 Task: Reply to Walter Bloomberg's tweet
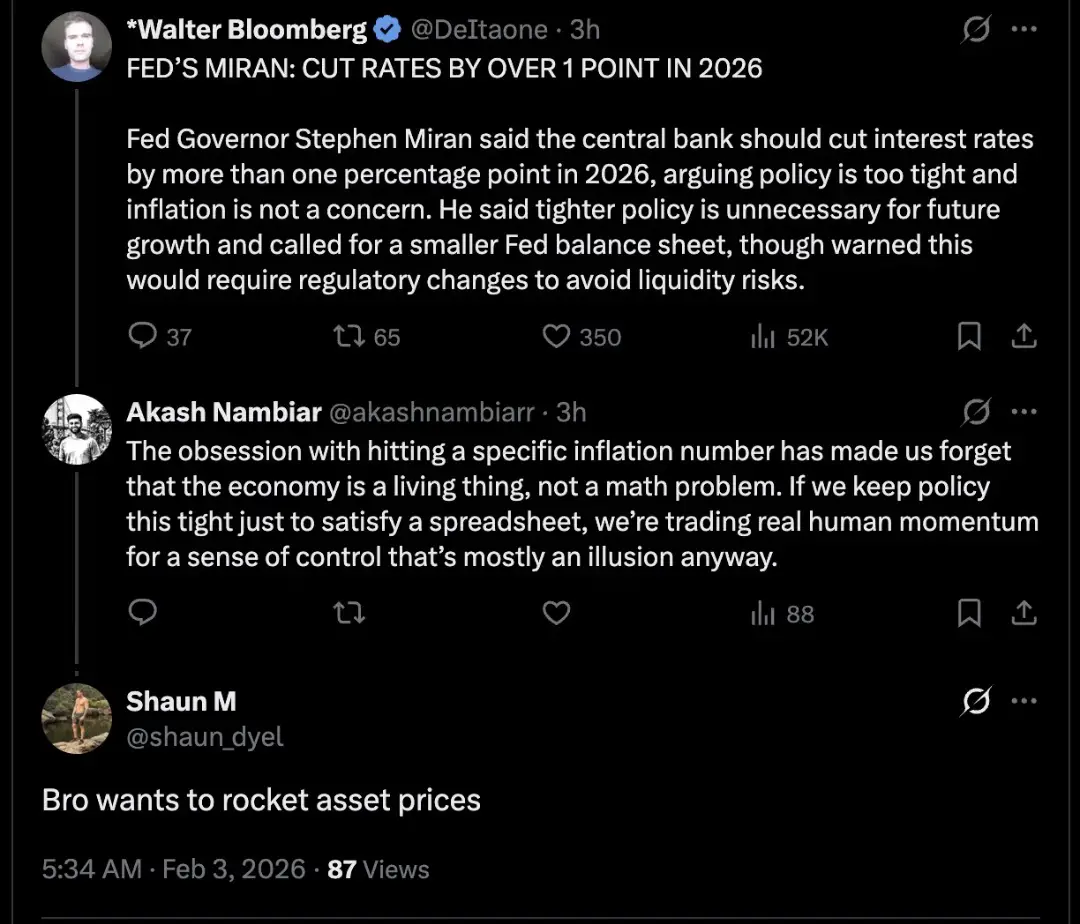coord(143,337)
